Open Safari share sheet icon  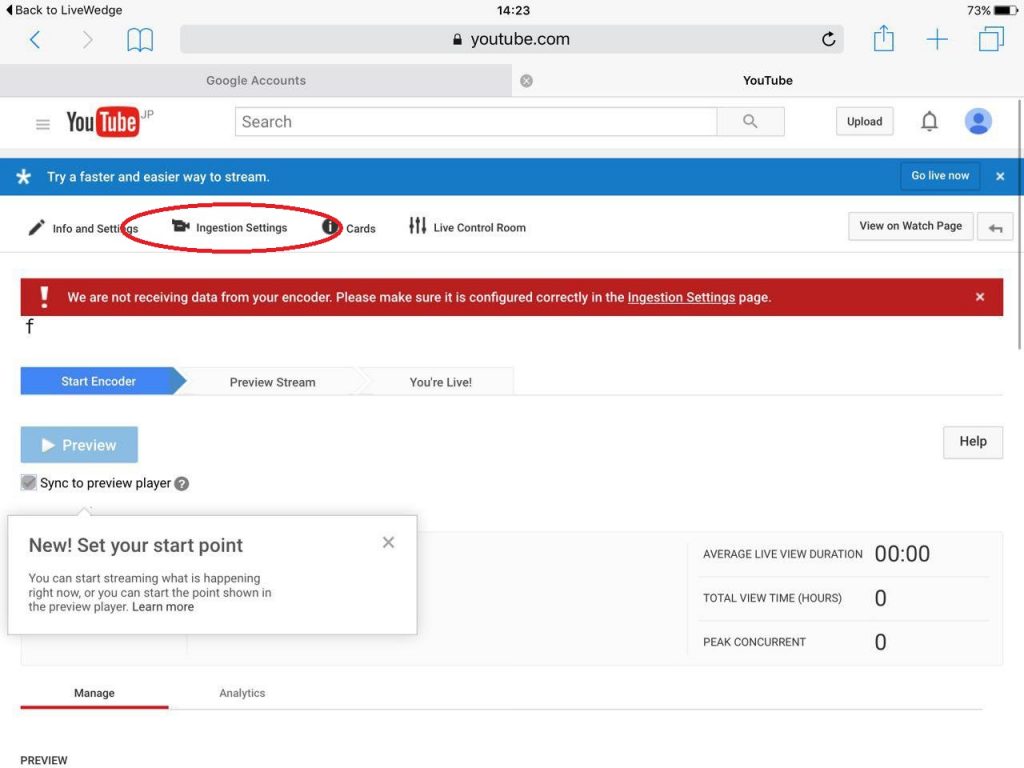tap(884, 38)
